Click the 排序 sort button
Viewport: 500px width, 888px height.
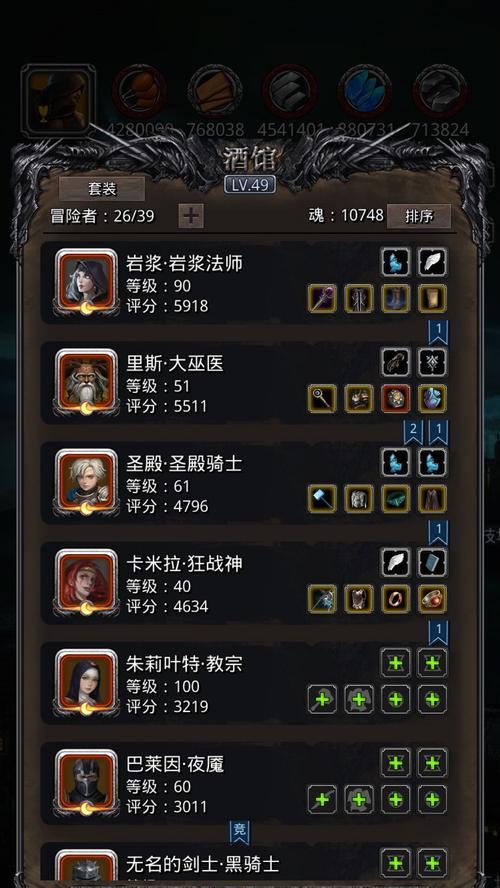(x=419, y=216)
